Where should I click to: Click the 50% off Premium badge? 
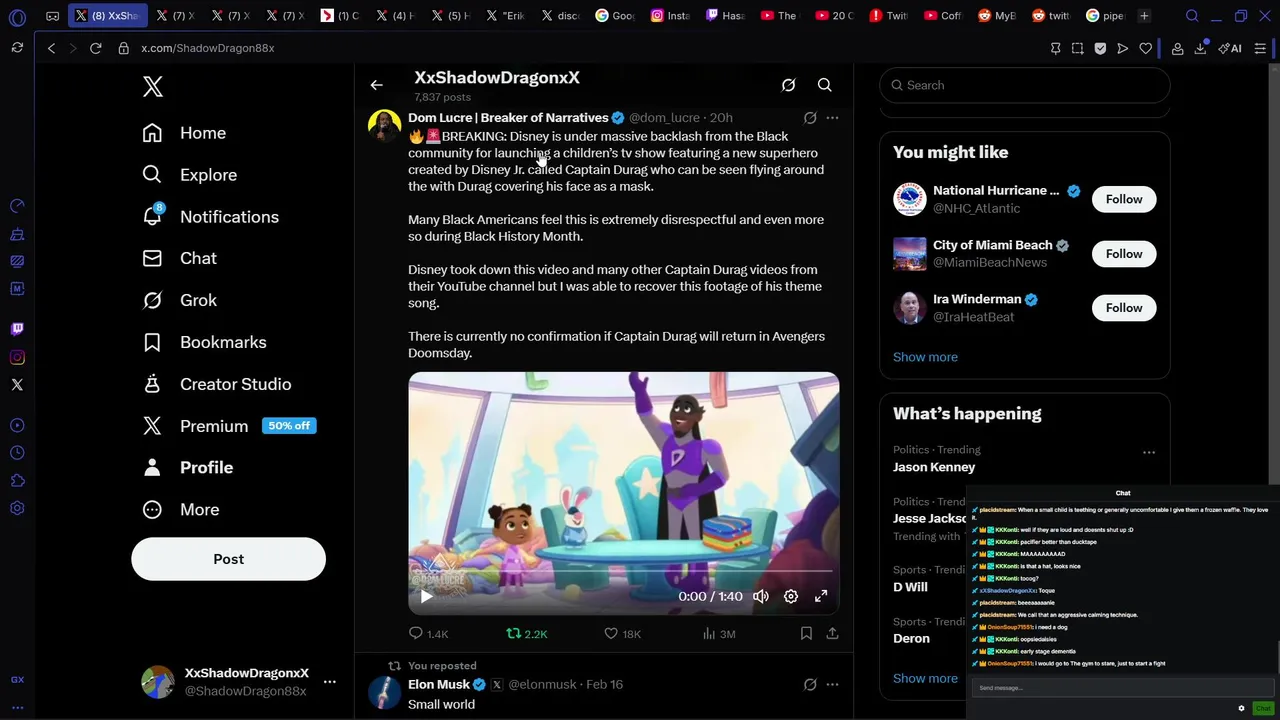(289, 426)
